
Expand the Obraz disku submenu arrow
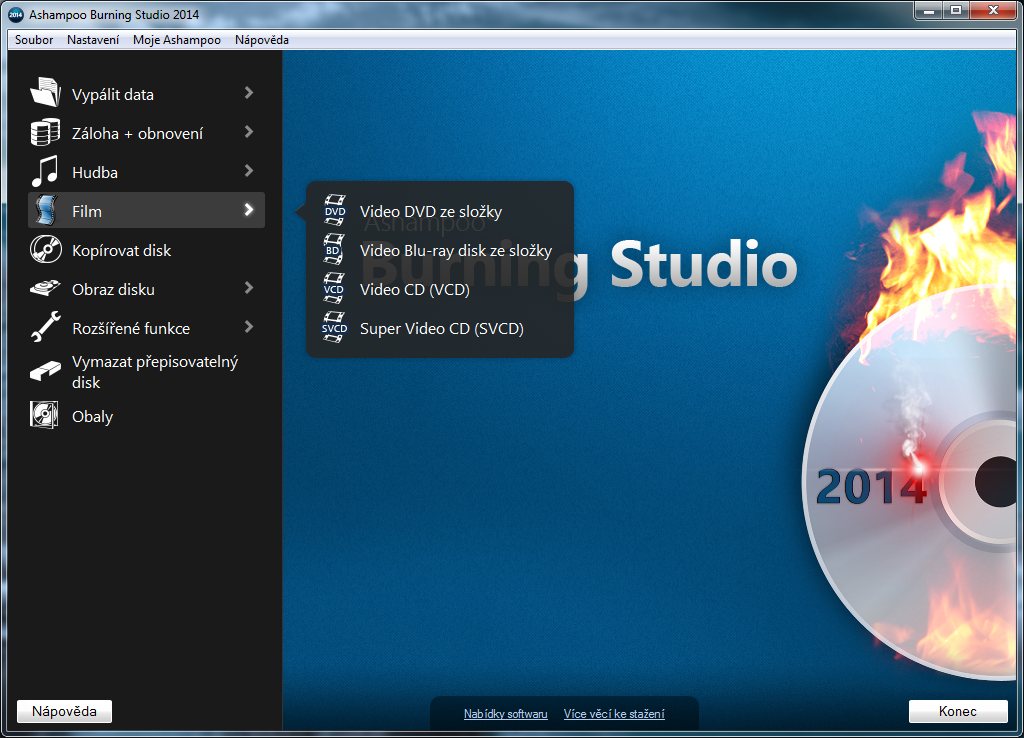point(249,288)
